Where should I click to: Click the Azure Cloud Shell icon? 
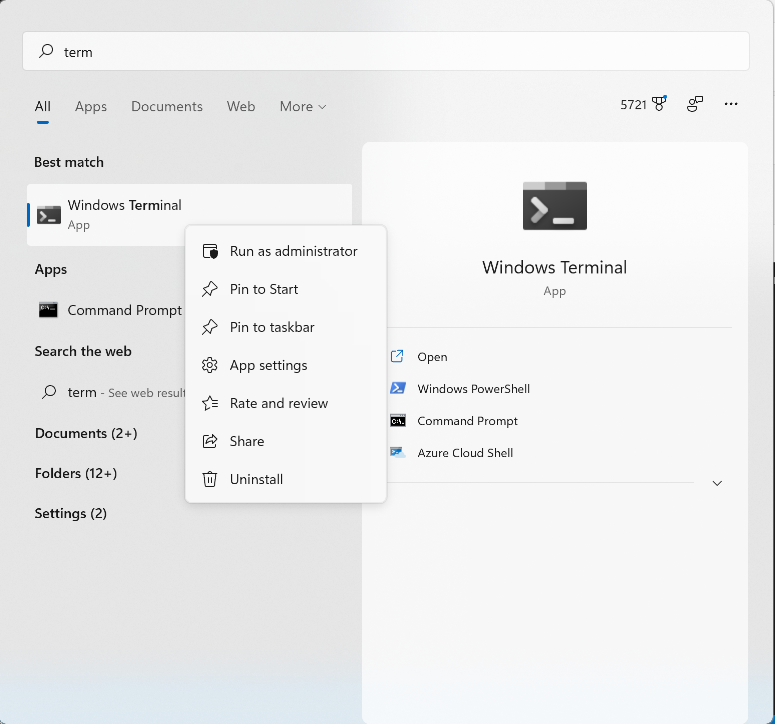[x=398, y=452]
